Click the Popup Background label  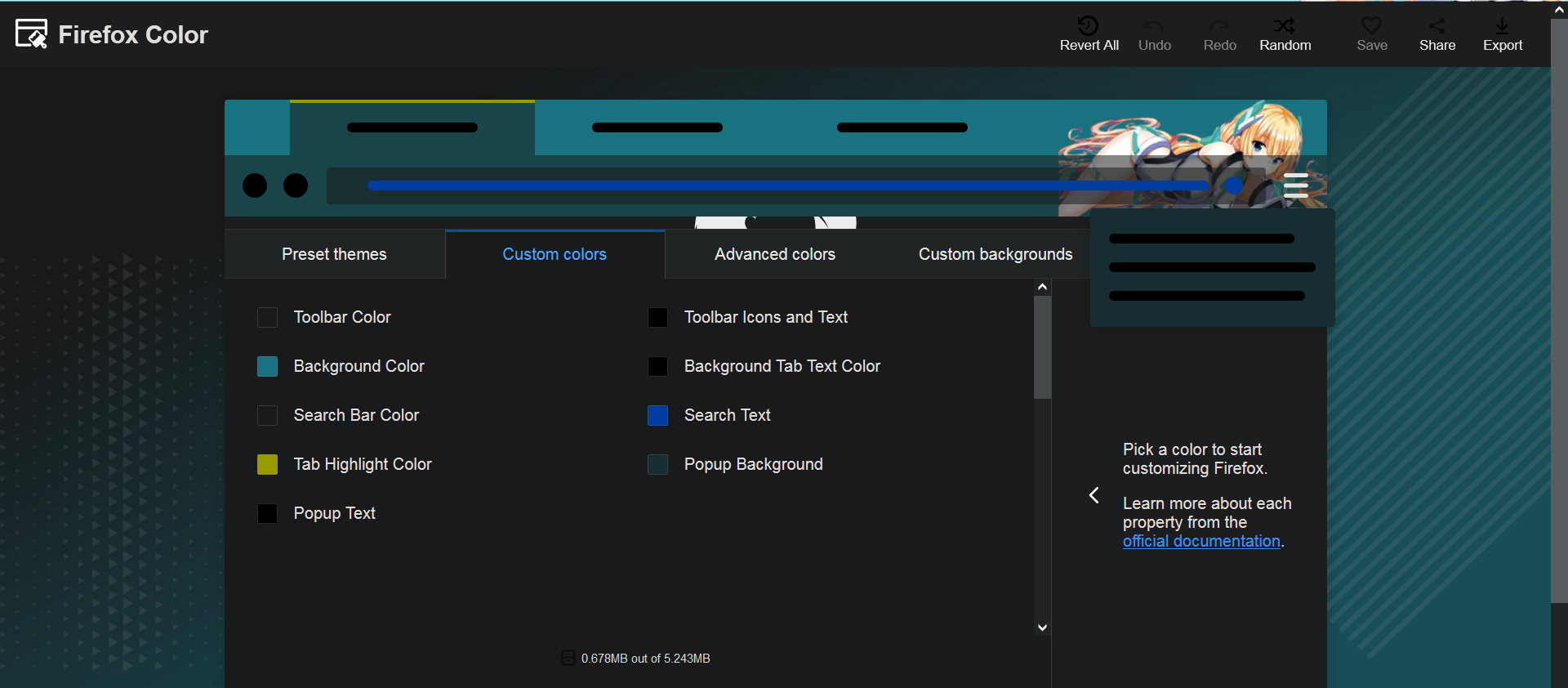point(754,464)
